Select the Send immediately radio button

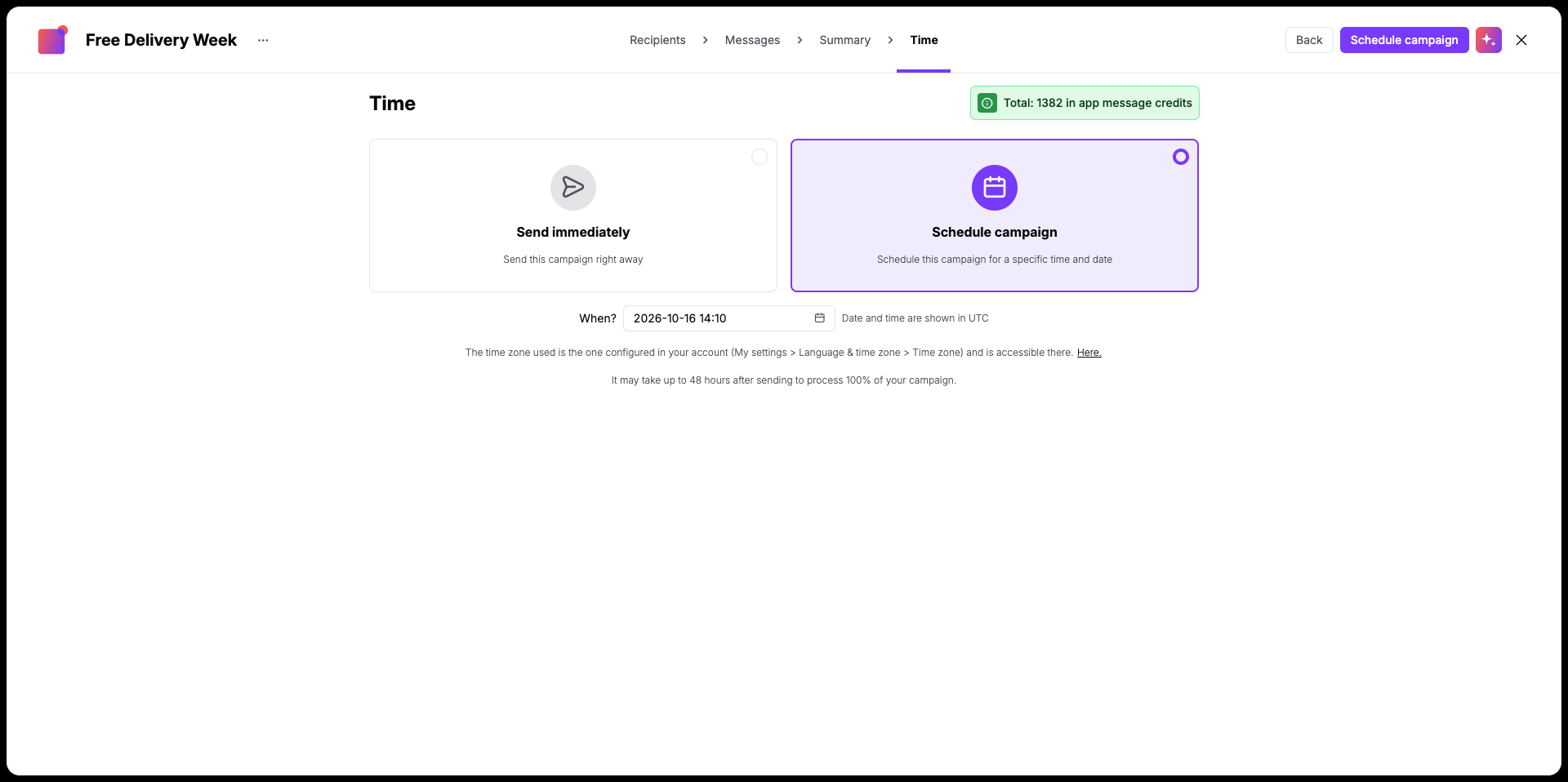point(759,157)
